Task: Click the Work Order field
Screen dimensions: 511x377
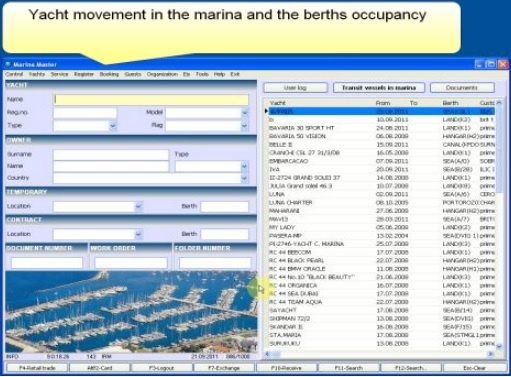Action: pyautogui.click(x=131, y=263)
